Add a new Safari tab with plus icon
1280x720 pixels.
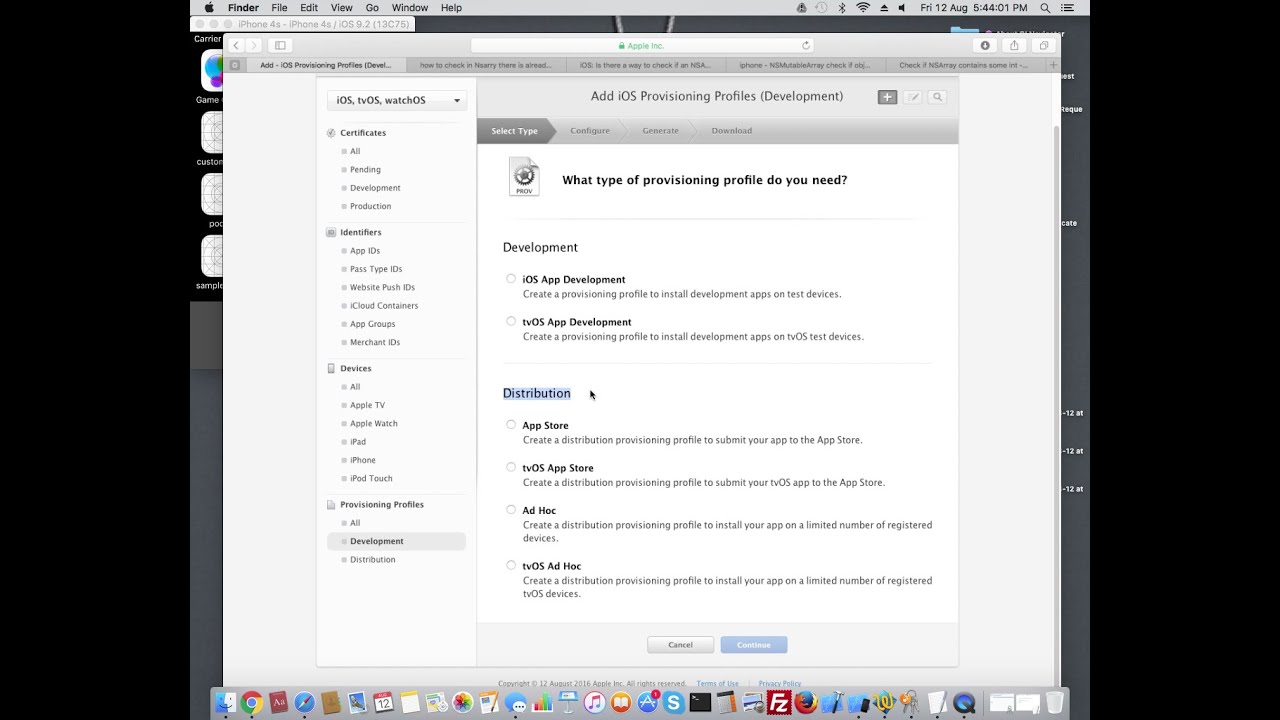tap(1052, 65)
